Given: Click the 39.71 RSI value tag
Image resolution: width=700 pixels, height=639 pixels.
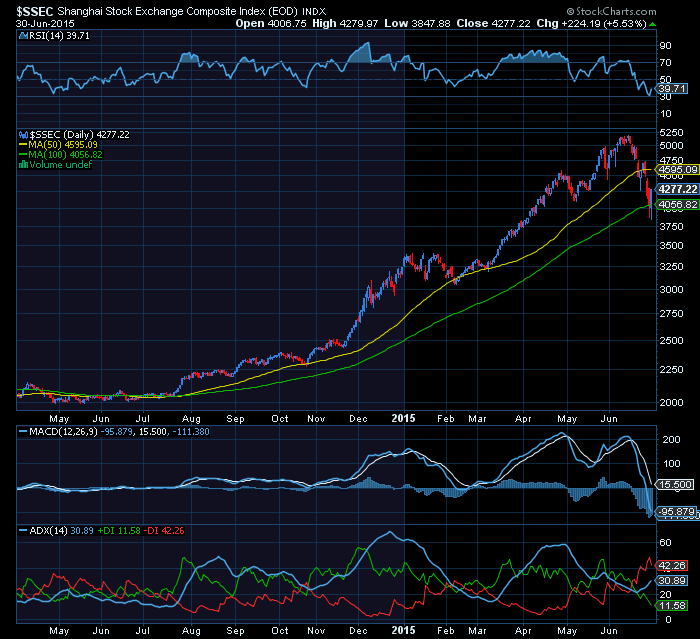Looking at the screenshot, I should click(x=672, y=88).
